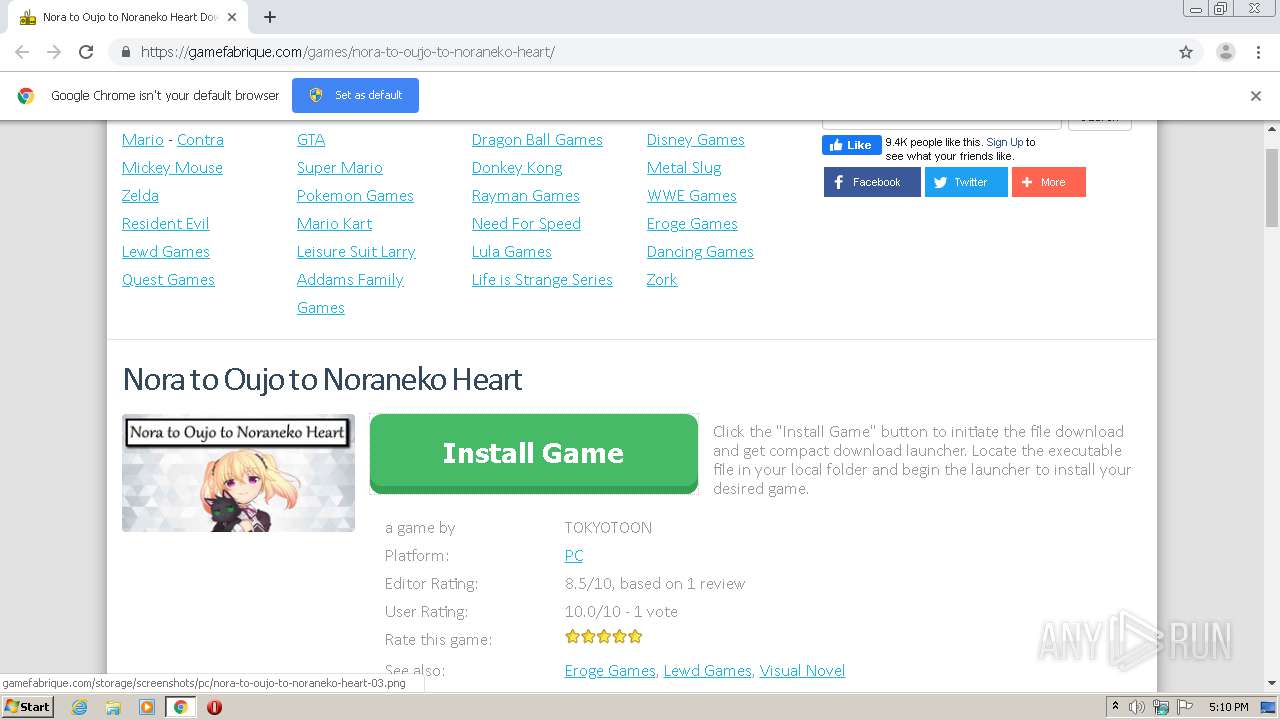Click the page vertical scrollbar thumb
The width and height of the screenshot is (1280, 720).
(1272, 188)
